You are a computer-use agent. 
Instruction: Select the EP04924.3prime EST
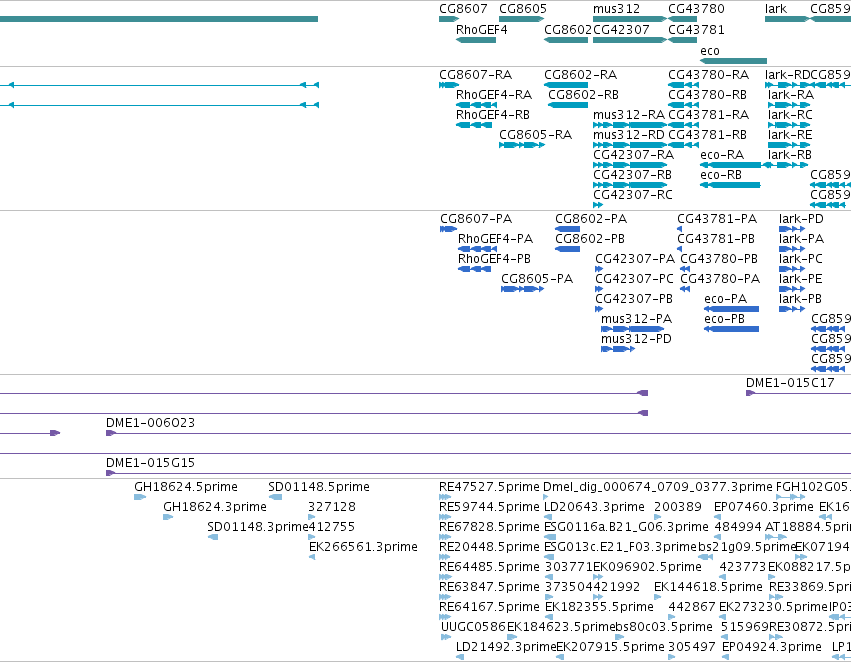click(726, 657)
